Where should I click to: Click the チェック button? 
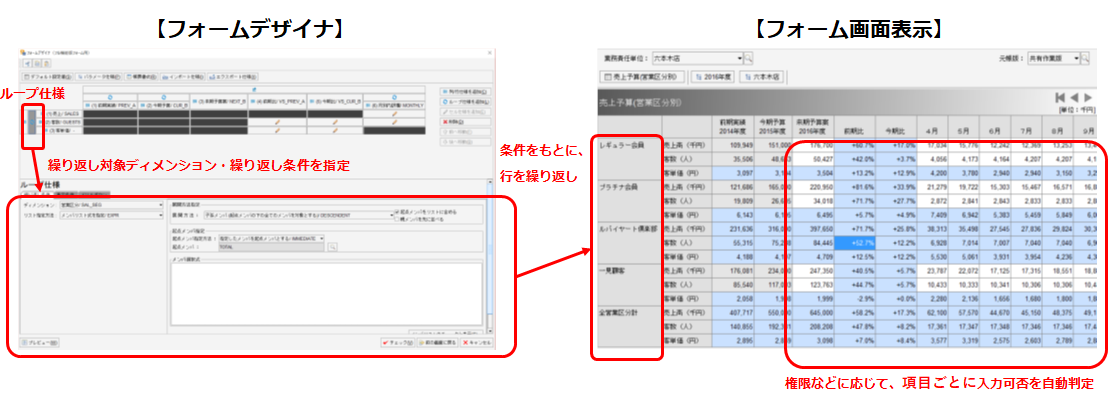pyautogui.click(x=398, y=342)
